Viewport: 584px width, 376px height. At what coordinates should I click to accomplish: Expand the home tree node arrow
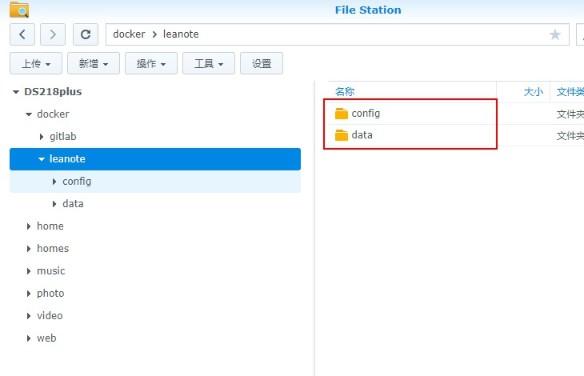click(x=29, y=226)
